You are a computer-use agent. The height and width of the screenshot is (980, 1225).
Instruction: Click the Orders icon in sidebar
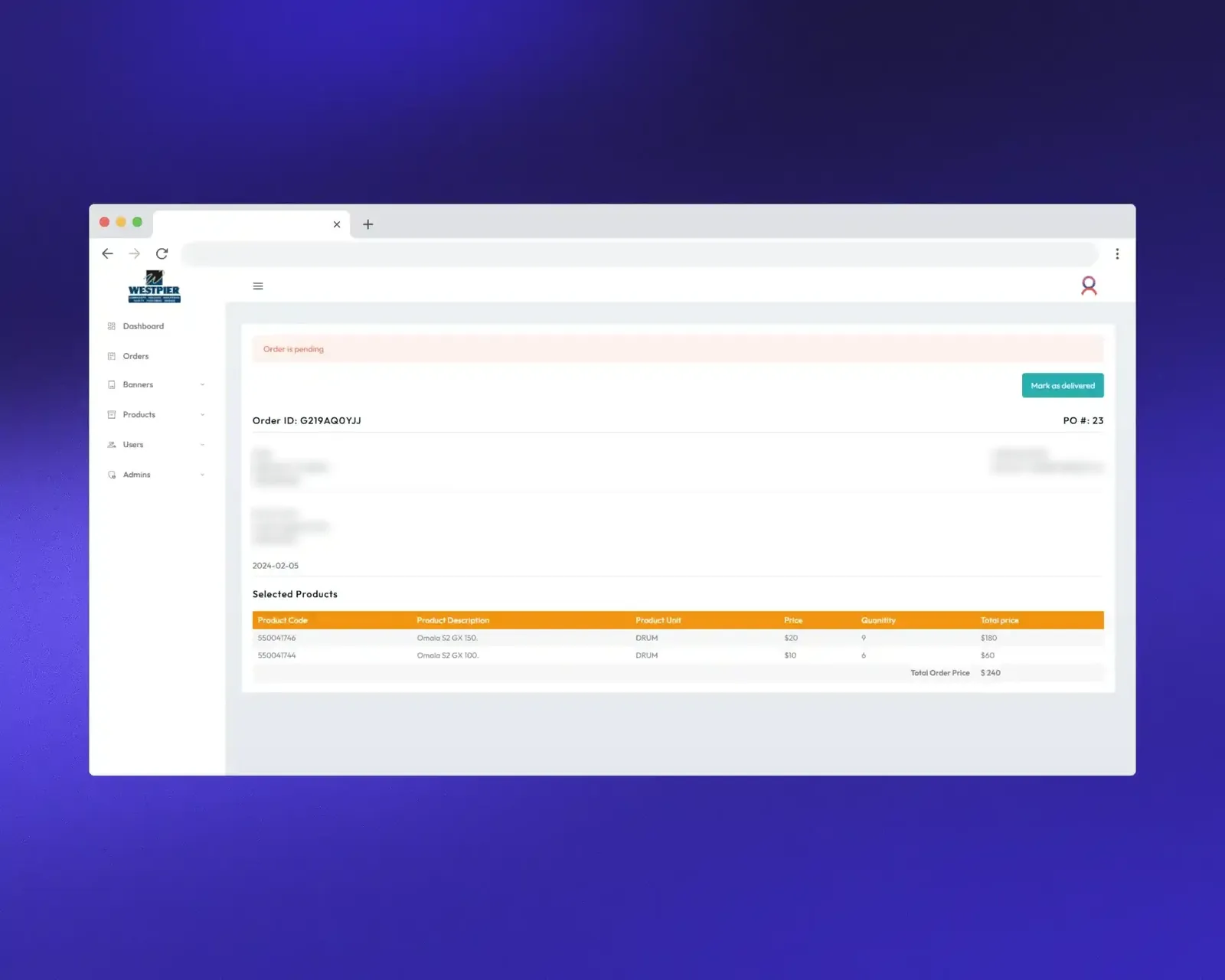click(x=112, y=356)
